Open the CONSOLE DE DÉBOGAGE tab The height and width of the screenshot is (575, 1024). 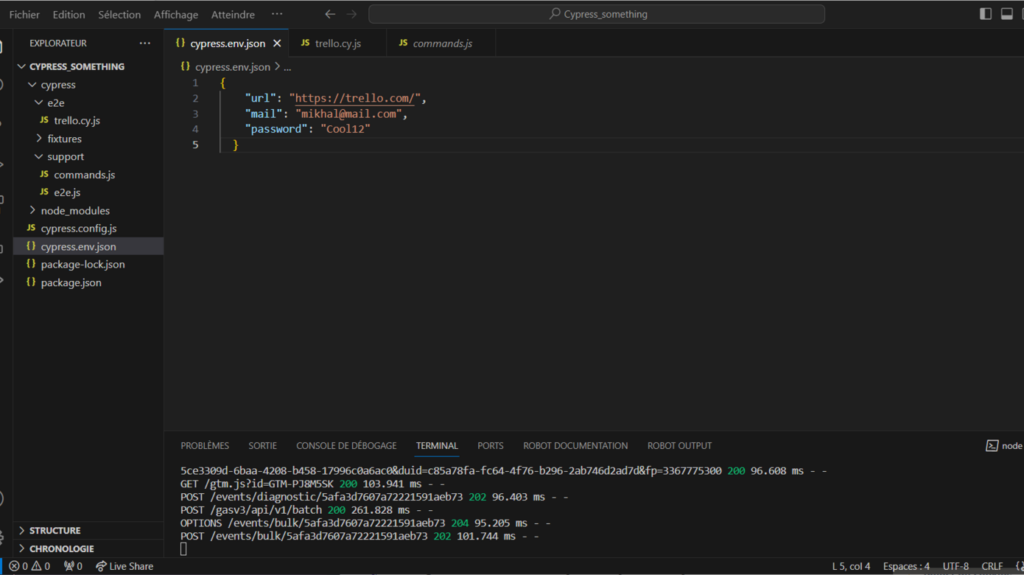pos(346,446)
